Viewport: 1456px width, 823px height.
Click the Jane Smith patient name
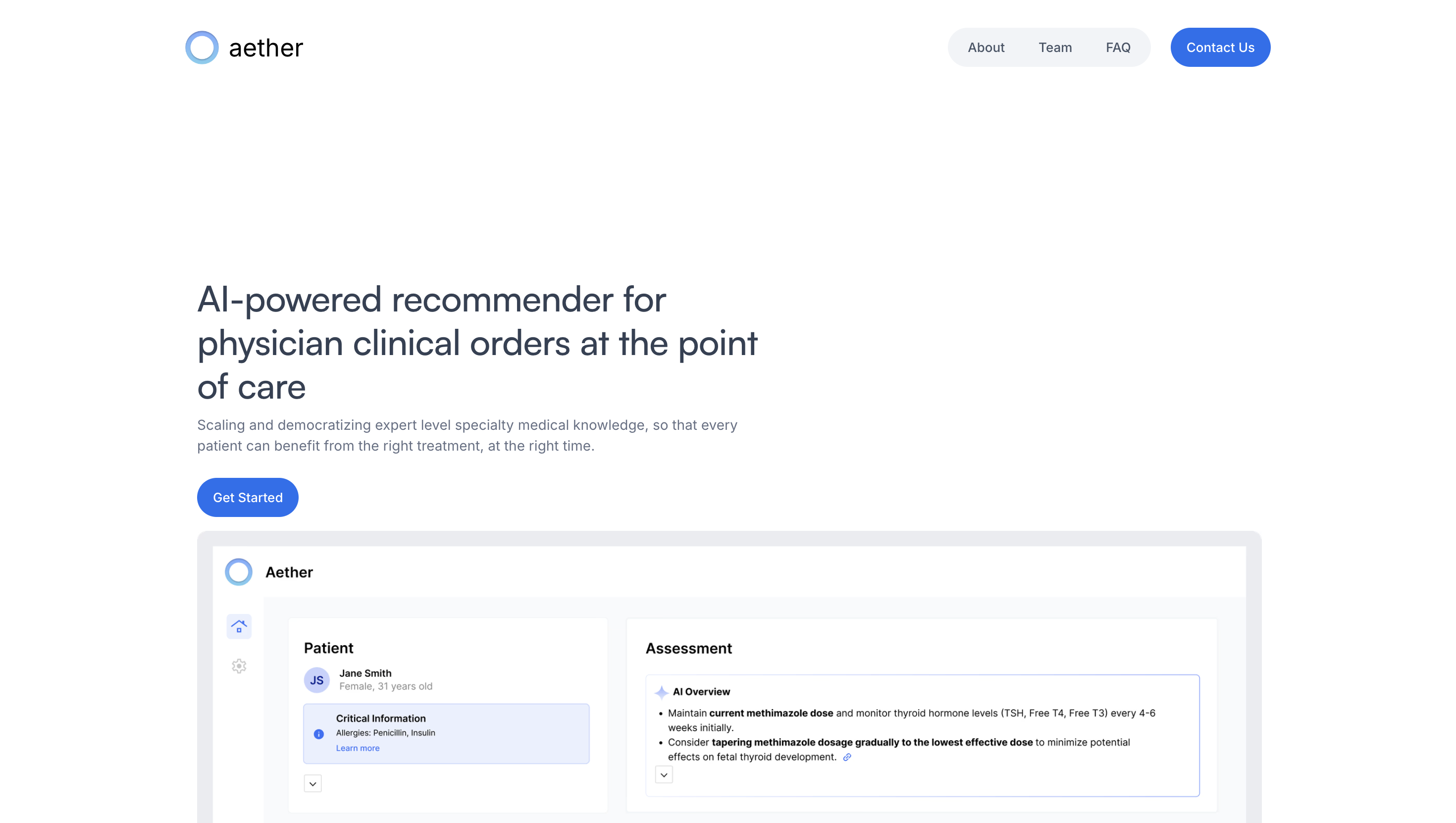pyautogui.click(x=364, y=672)
